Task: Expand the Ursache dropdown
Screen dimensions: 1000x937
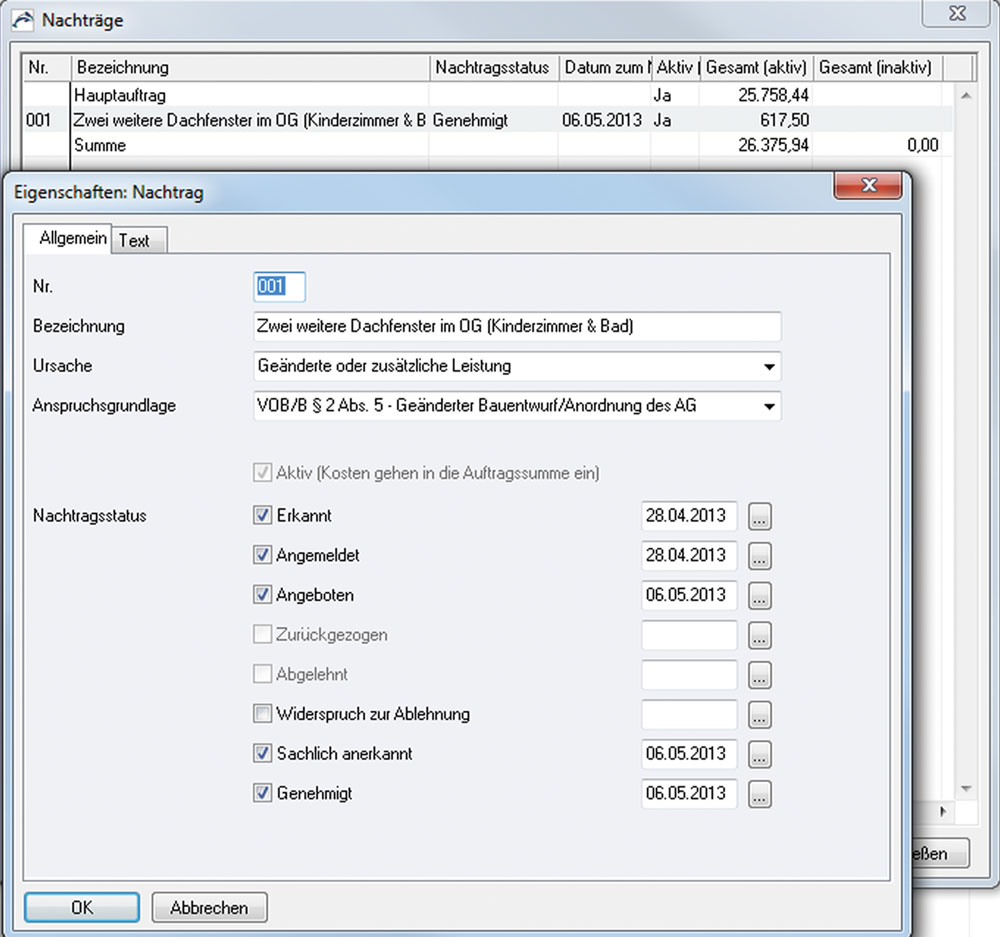Action: (x=768, y=367)
